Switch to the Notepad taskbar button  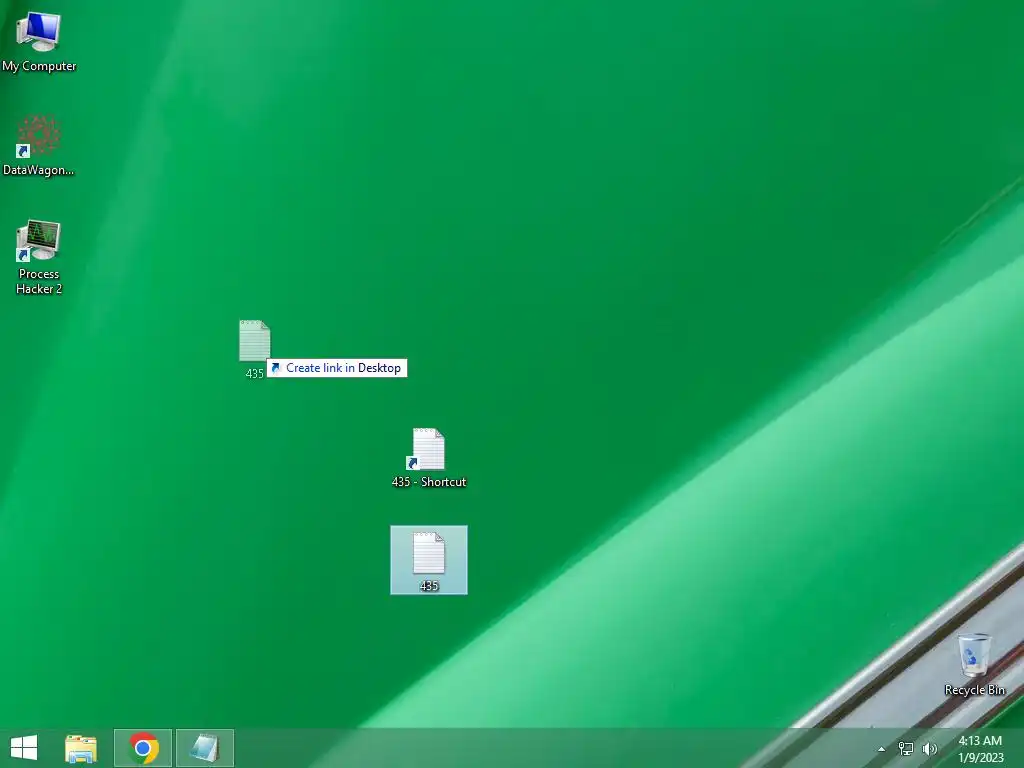tap(204, 748)
